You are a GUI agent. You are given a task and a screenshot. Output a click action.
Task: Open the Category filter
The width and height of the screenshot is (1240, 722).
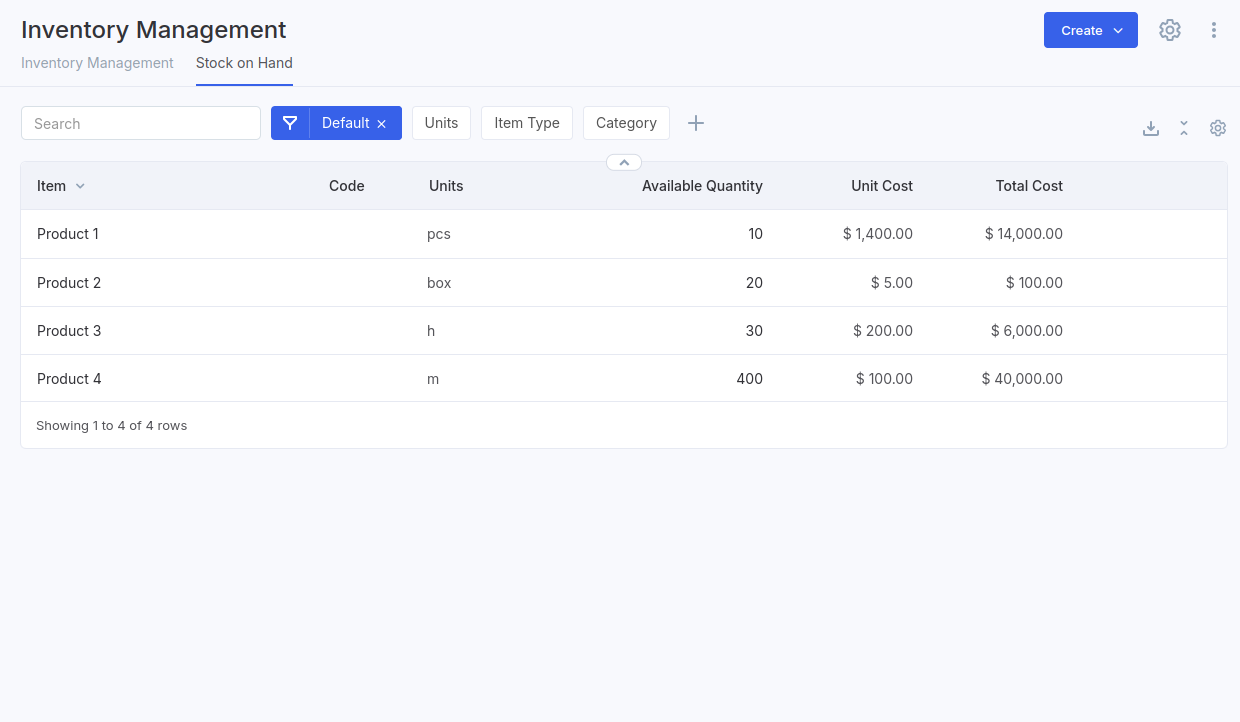tap(626, 123)
